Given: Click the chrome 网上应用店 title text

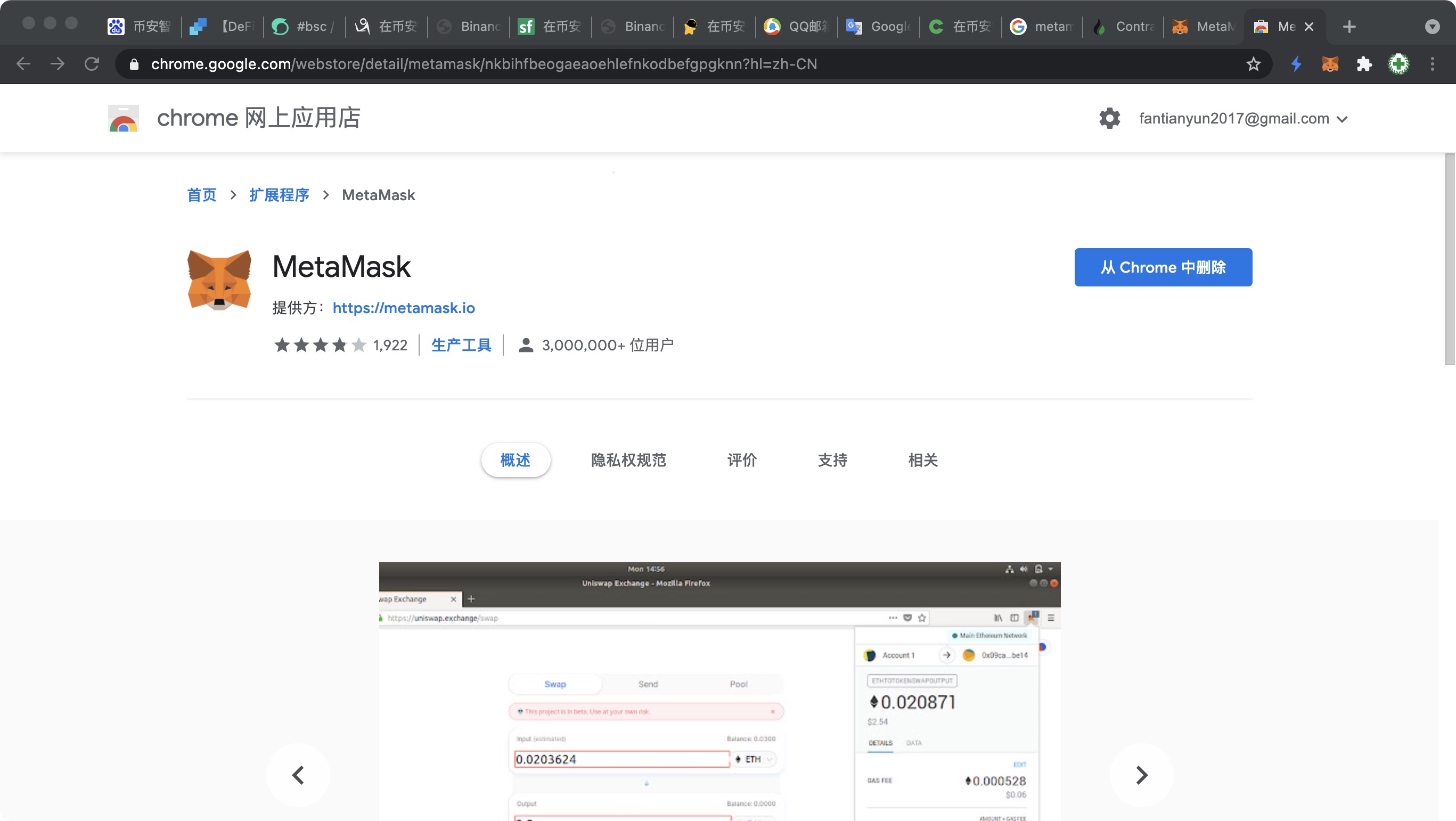Looking at the screenshot, I should coord(258,118).
